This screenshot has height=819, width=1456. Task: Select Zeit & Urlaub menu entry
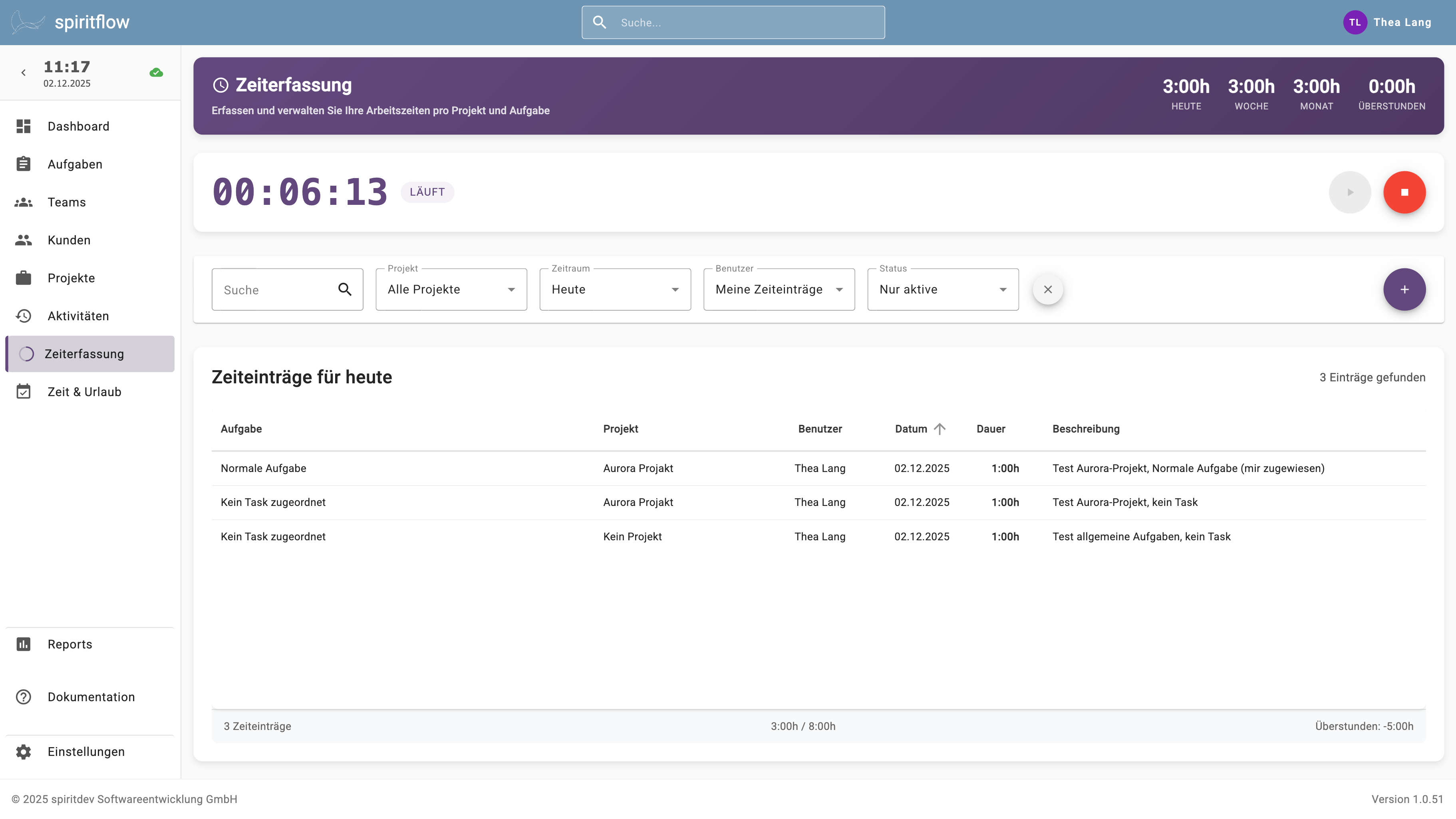click(90, 391)
